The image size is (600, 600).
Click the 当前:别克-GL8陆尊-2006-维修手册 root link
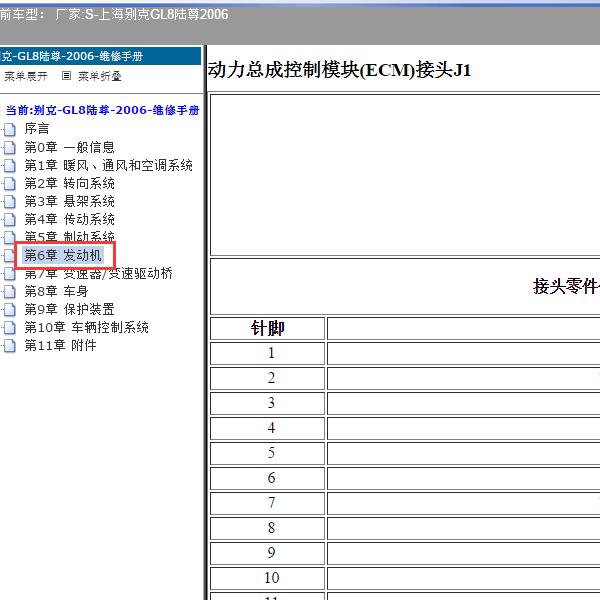click(103, 110)
